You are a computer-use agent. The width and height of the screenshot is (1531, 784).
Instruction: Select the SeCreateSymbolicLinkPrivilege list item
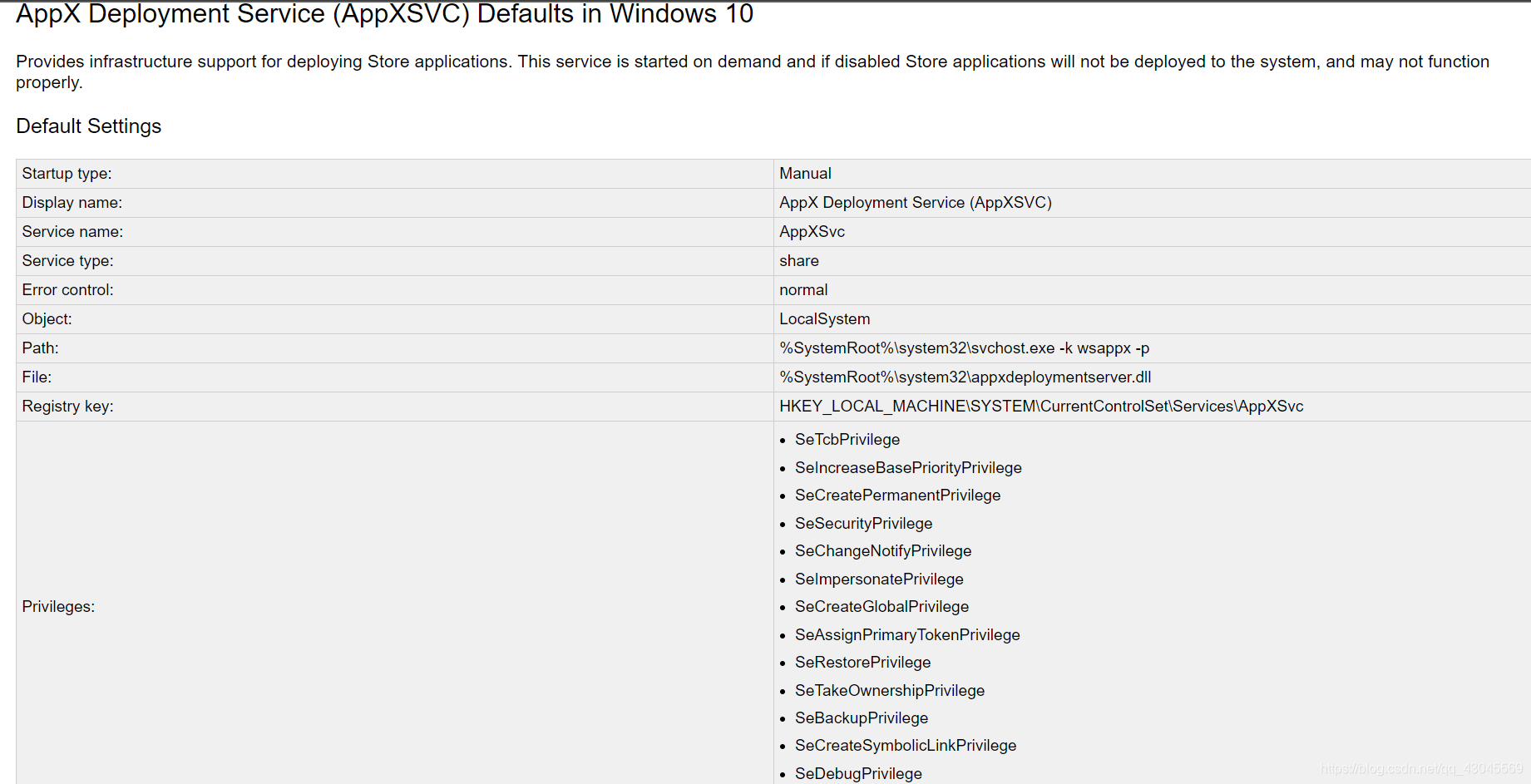coord(906,746)
